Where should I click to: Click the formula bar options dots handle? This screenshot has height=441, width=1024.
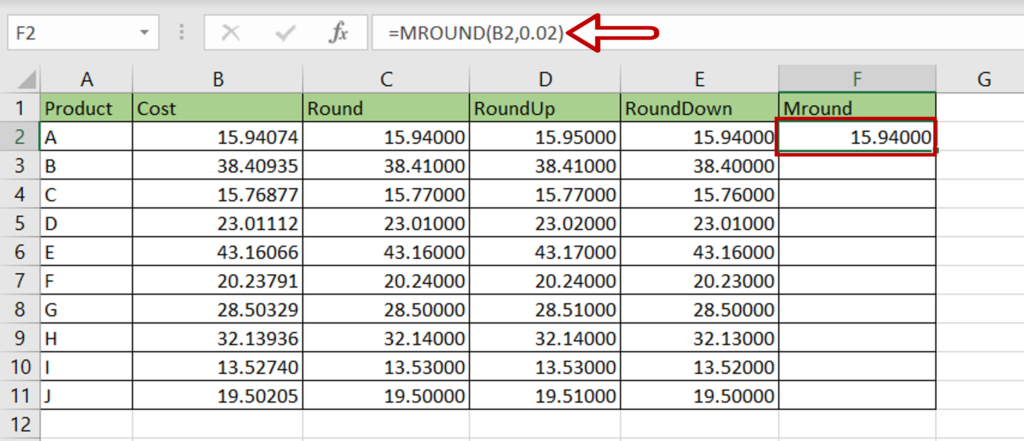(x=182, y=33)
